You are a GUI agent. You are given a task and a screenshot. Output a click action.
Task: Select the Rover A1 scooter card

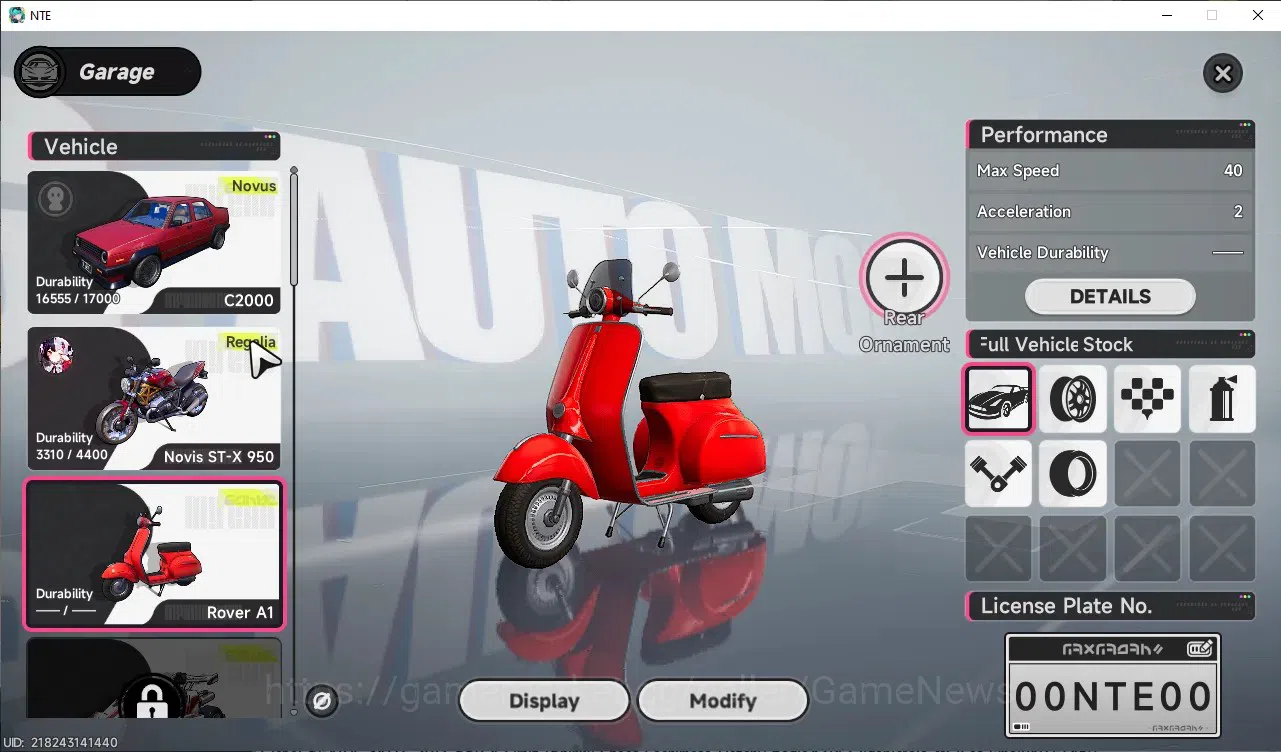[x=154, y=554]
